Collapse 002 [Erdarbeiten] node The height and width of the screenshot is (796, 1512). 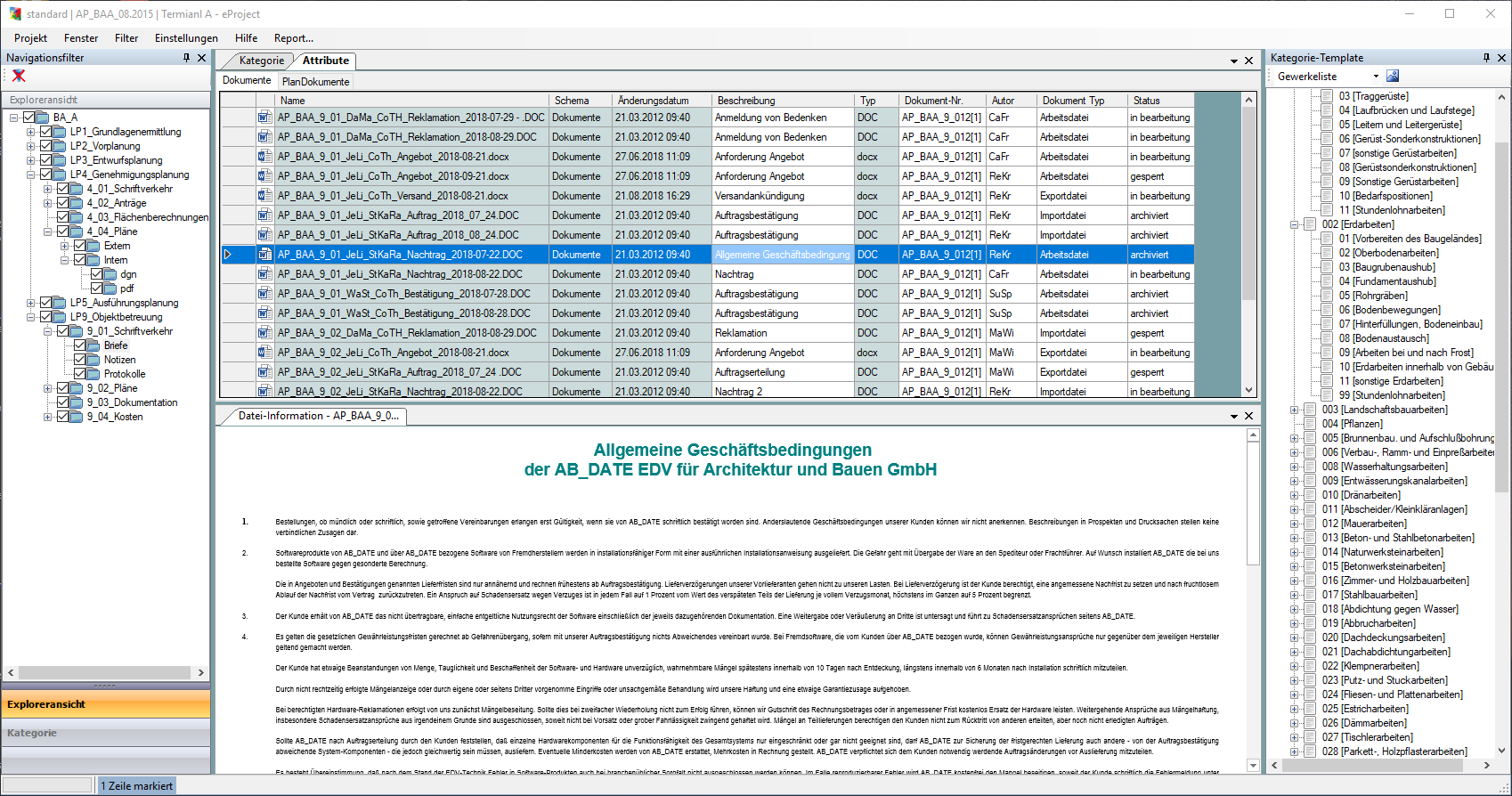click(x=1294, y=224)
